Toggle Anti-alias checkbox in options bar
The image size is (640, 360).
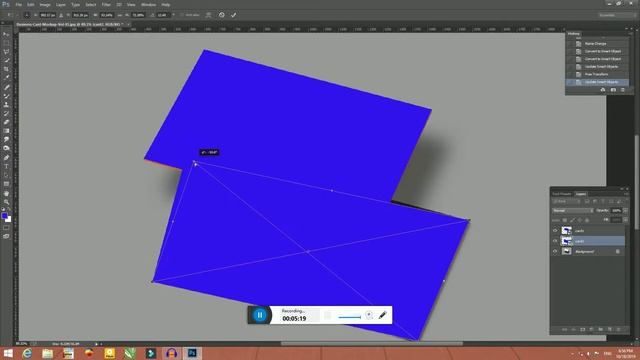tap(190, 15)
